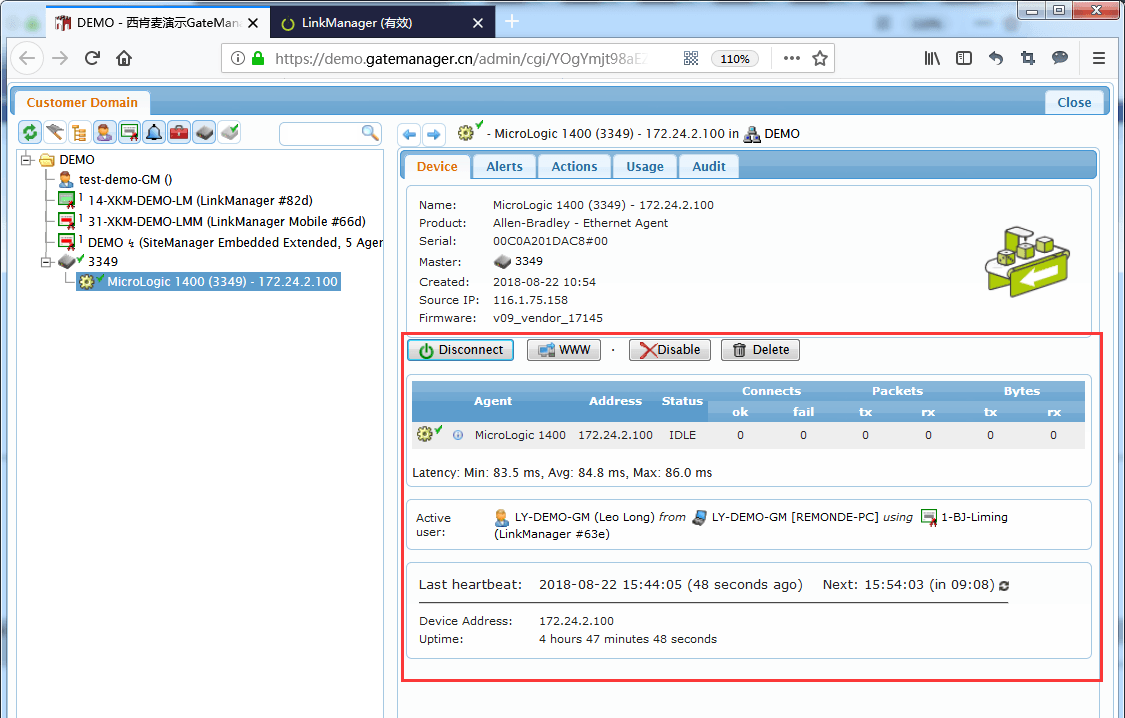Click the crop screenshot icon in browser toolbar

click(1027, 58)
